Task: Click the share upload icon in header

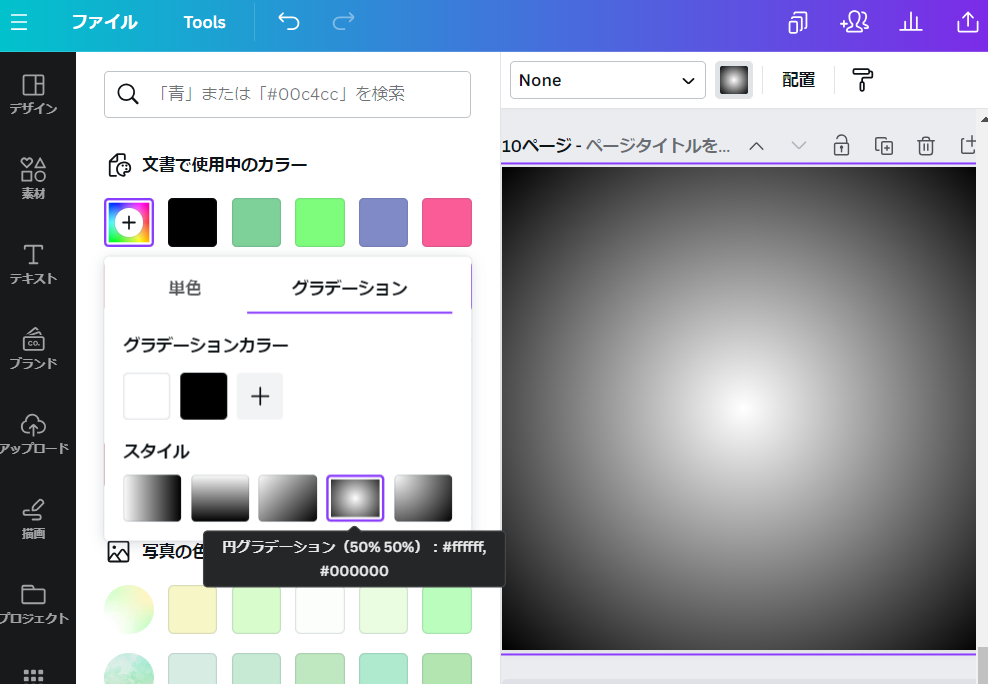Action: [967, 23]
